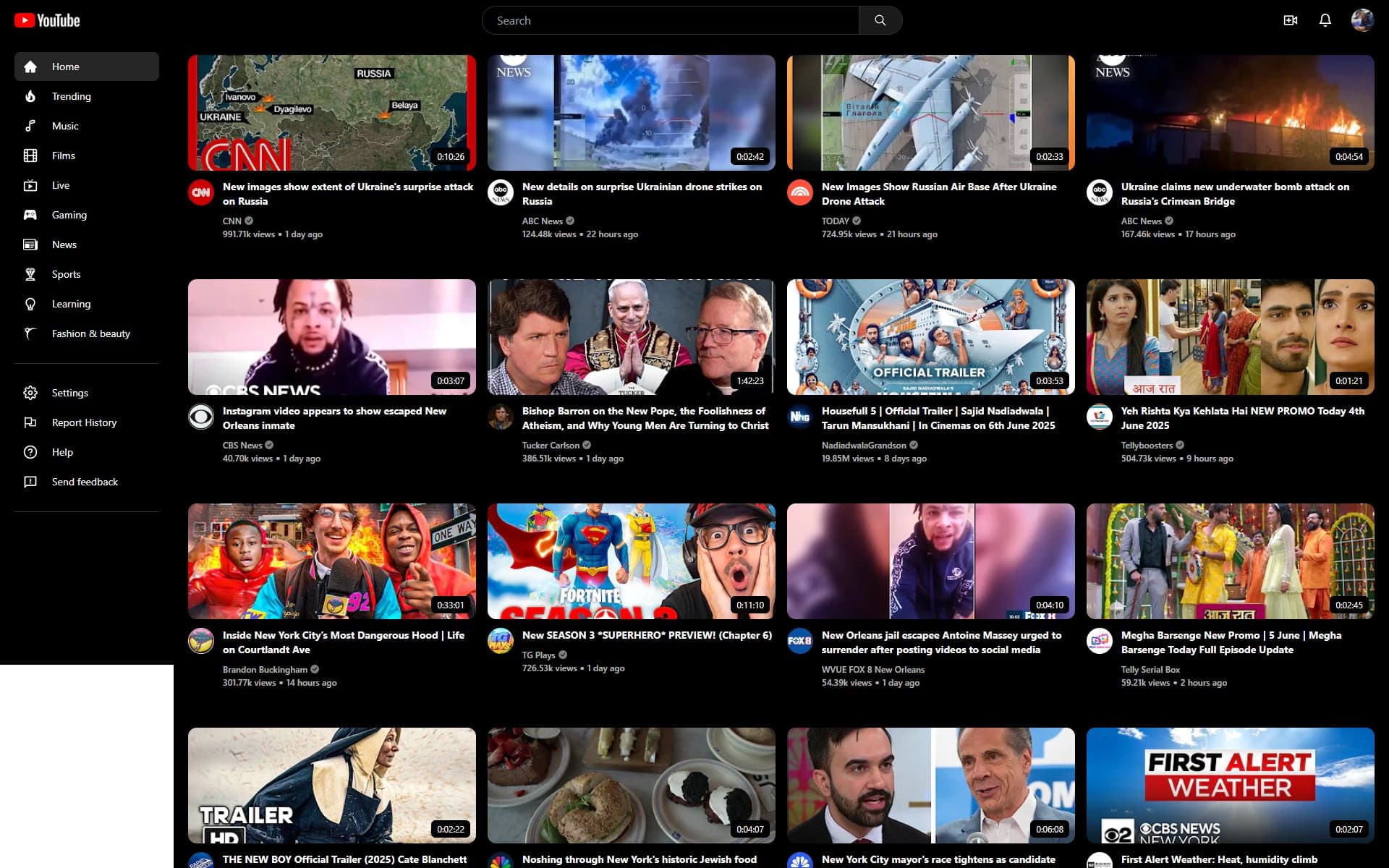Select Films in the sidebar
Image resolution: width=1389 pixels, height=868 pixels.
tap(87, 156)
